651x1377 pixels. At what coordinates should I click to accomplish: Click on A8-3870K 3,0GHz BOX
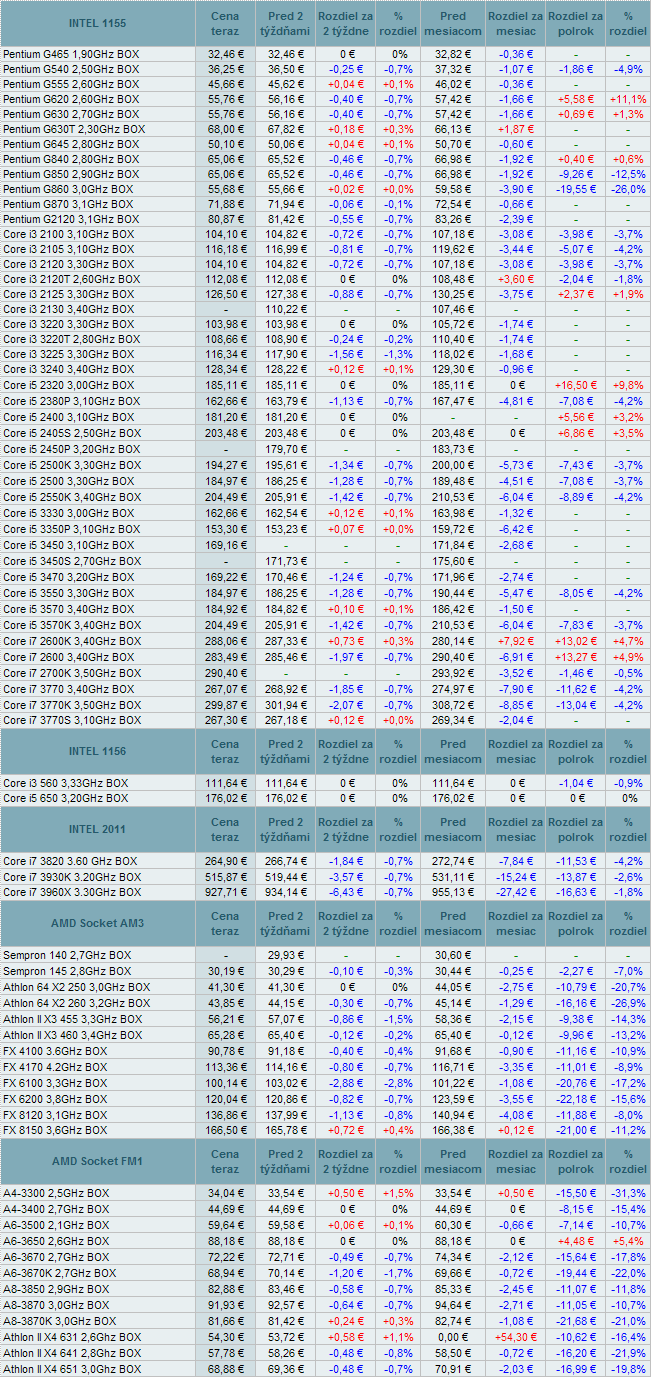click(59, 1321)
